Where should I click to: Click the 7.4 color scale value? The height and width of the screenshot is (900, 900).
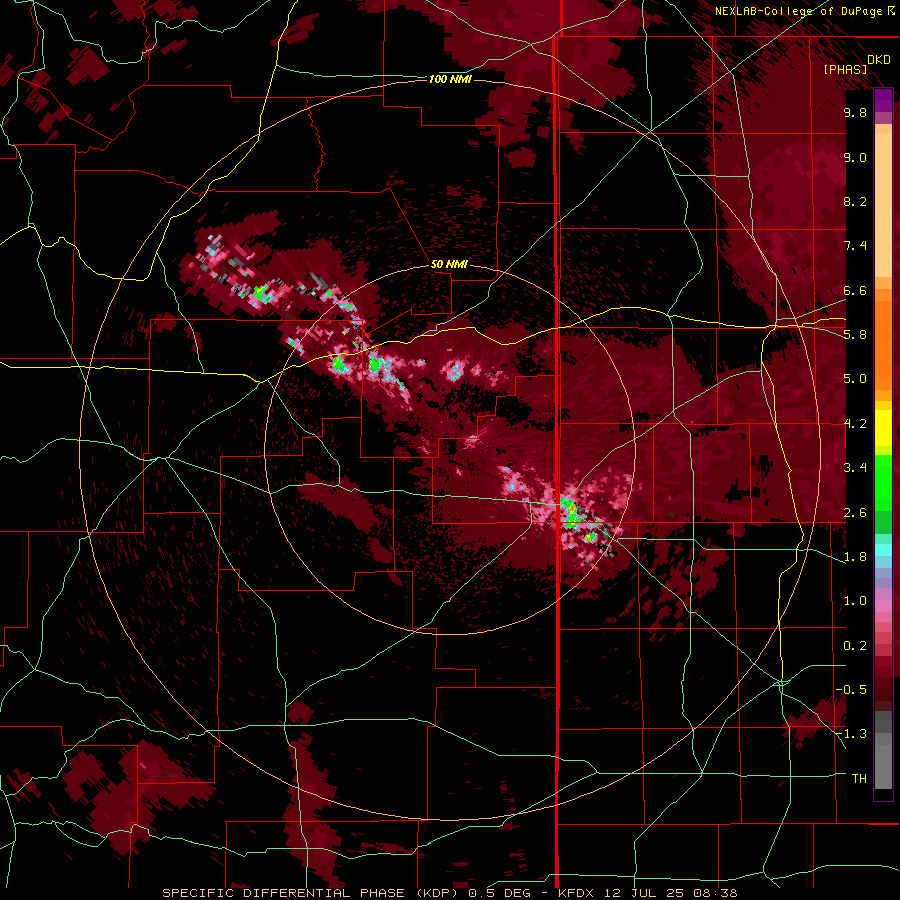pos(855,246)
